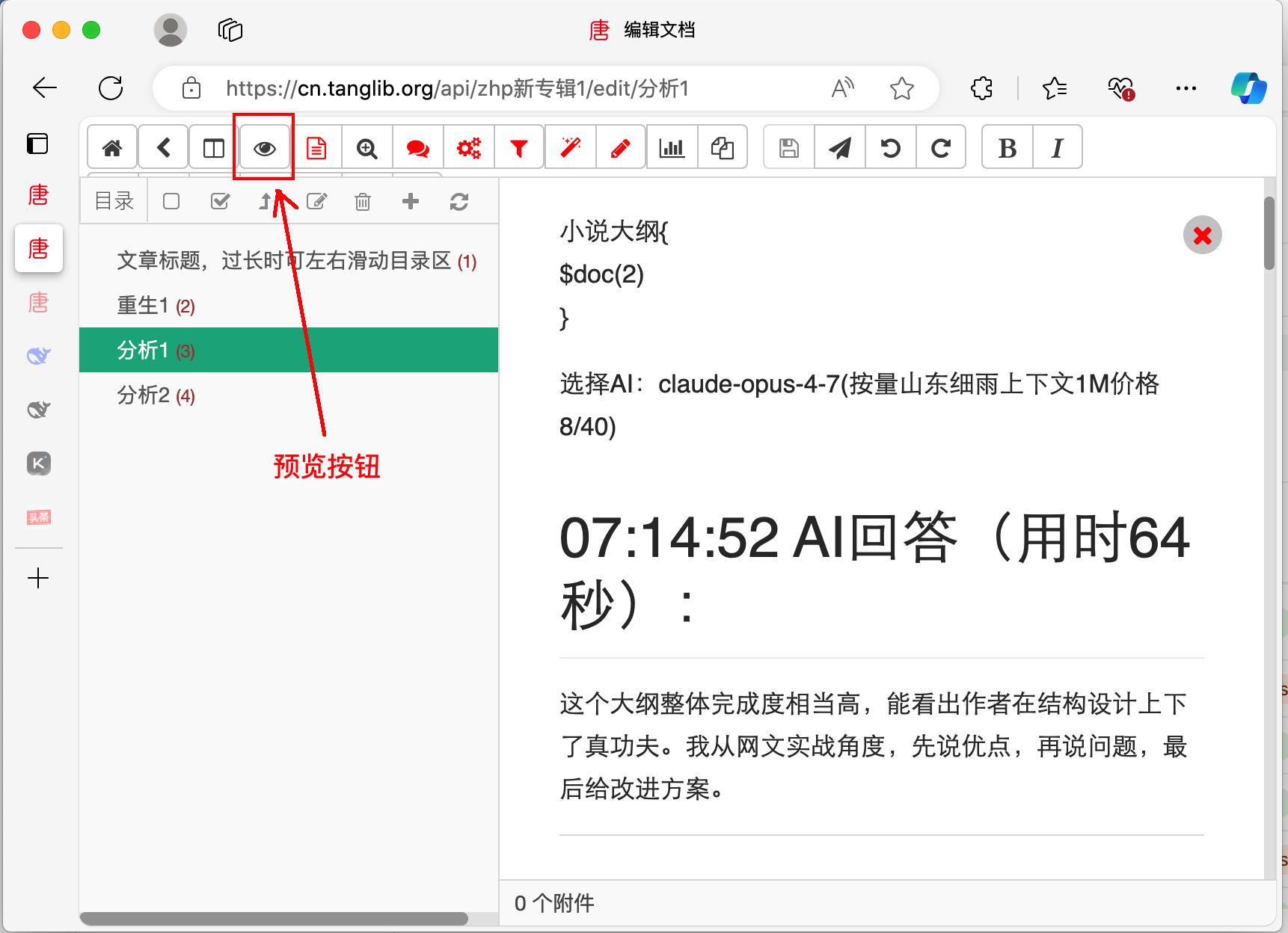This screenshot has width=1288, height=933.
Task: Click the 目录 label tab
Action: point(114,201)
